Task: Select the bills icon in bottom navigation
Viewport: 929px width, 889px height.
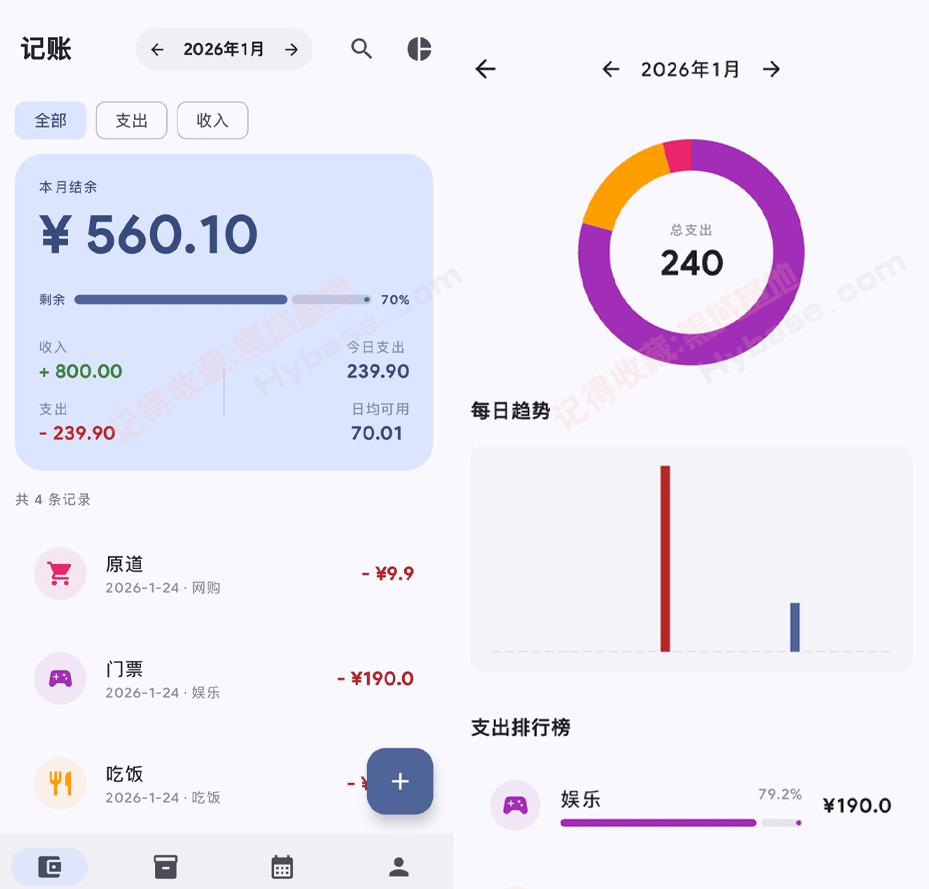Action: [165, 868]
